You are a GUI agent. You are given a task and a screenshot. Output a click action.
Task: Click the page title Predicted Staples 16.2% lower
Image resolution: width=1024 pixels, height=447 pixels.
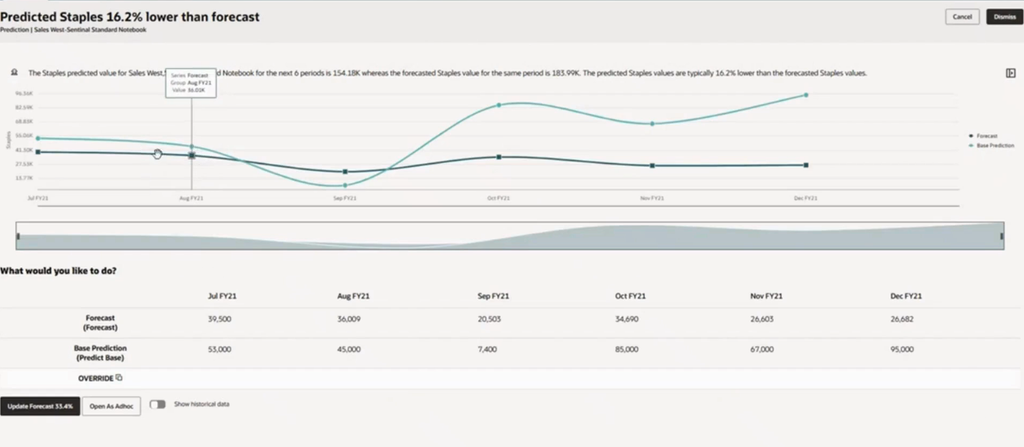[x=130, y=17]
